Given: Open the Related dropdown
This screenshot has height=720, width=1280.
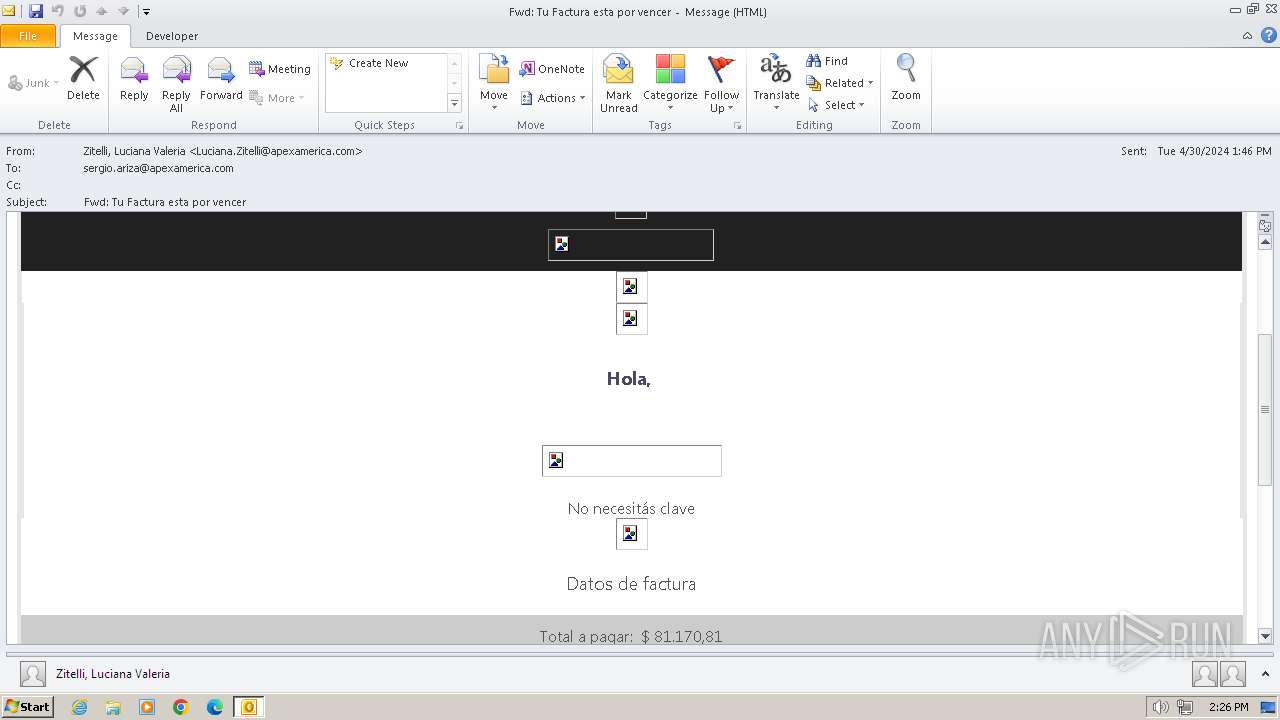Looking at the screenshot, I should (x=840, y=83).
